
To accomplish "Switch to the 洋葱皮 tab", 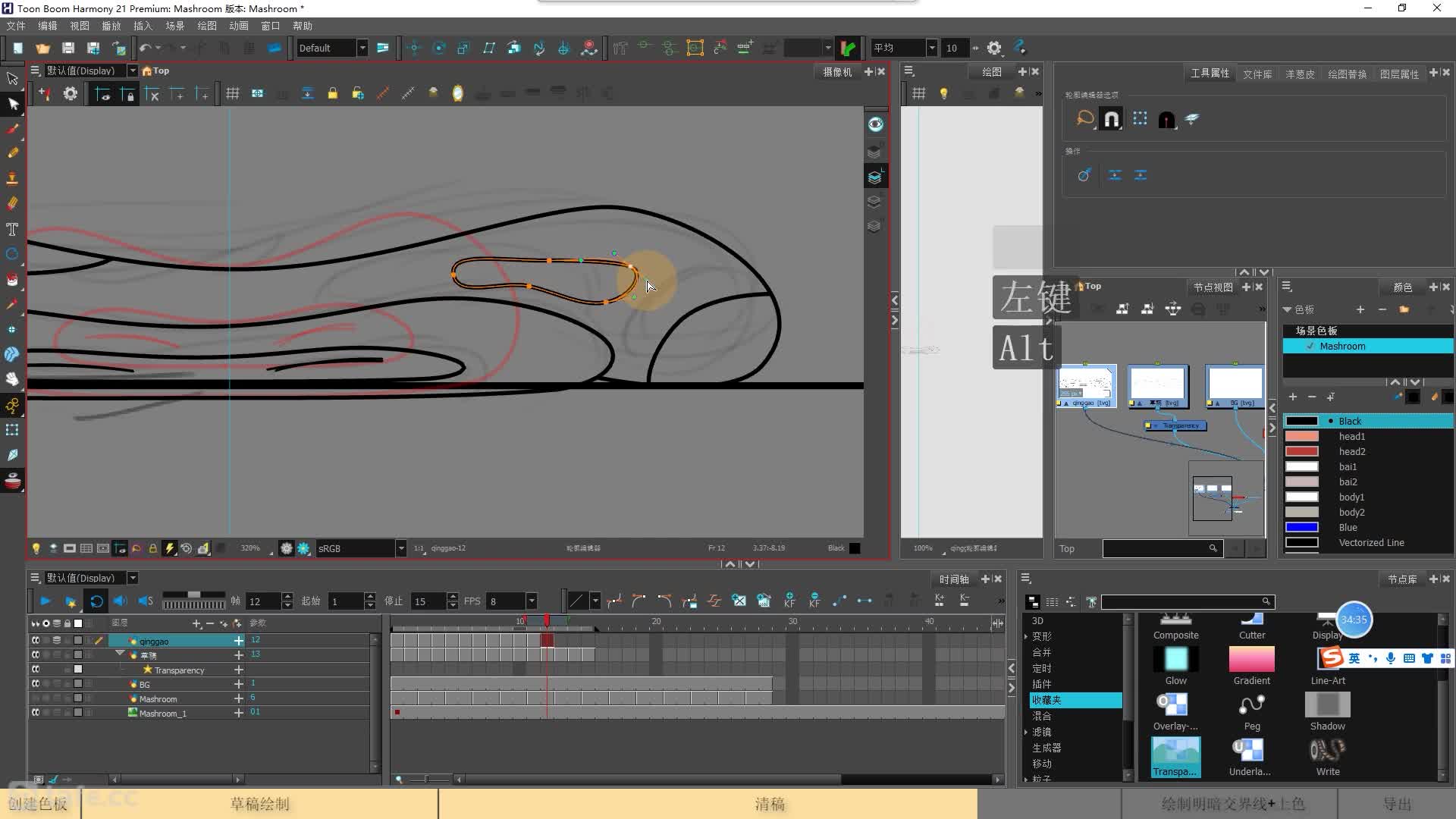I will pos(1300,74).
